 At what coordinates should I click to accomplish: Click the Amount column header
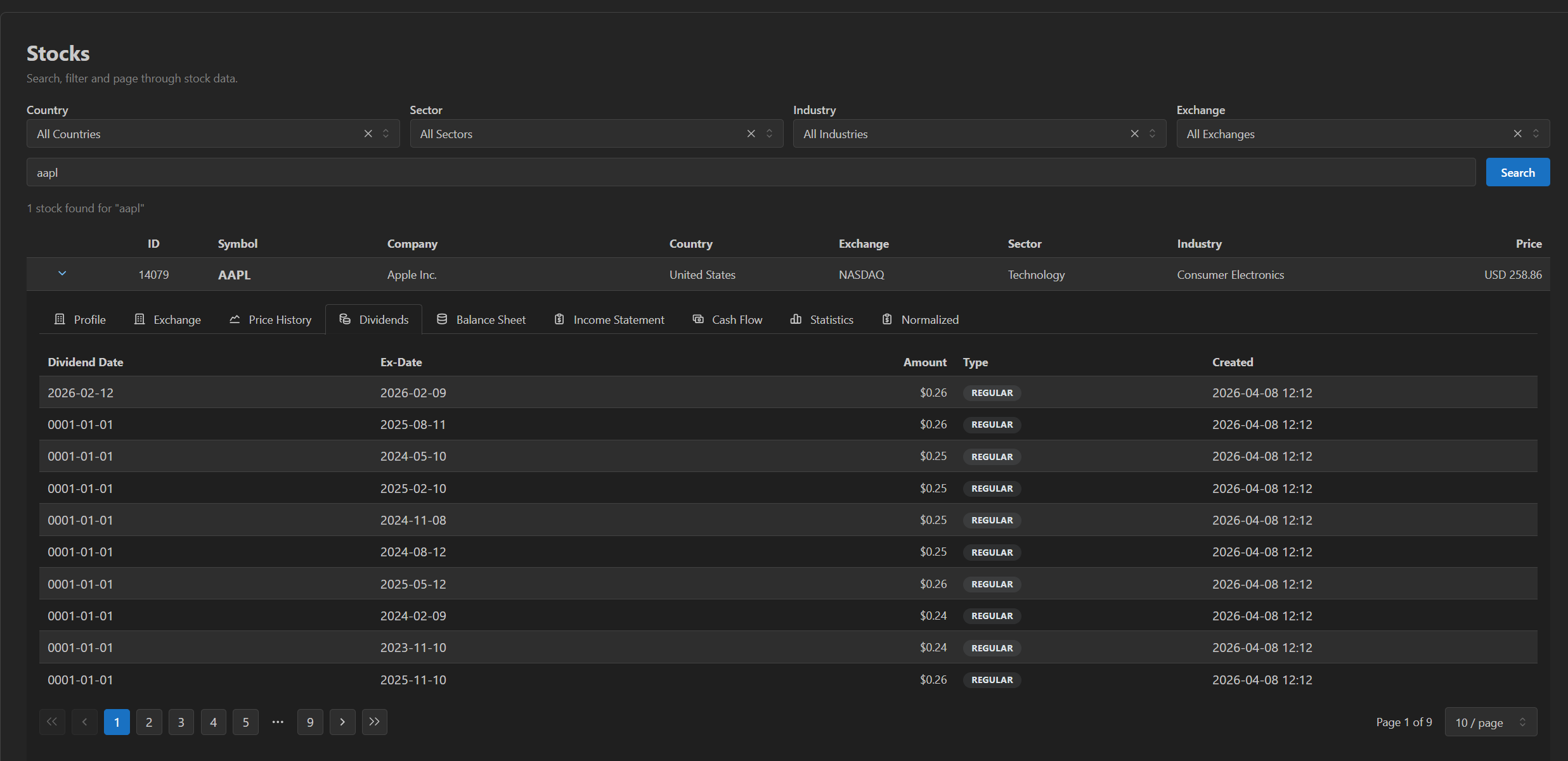point(925,362)
